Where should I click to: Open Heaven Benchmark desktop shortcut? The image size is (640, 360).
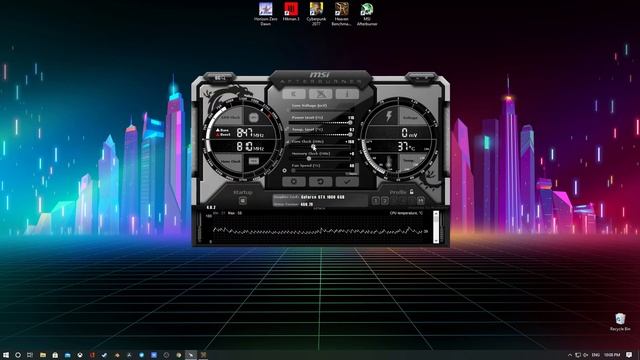tap(342, 14)
